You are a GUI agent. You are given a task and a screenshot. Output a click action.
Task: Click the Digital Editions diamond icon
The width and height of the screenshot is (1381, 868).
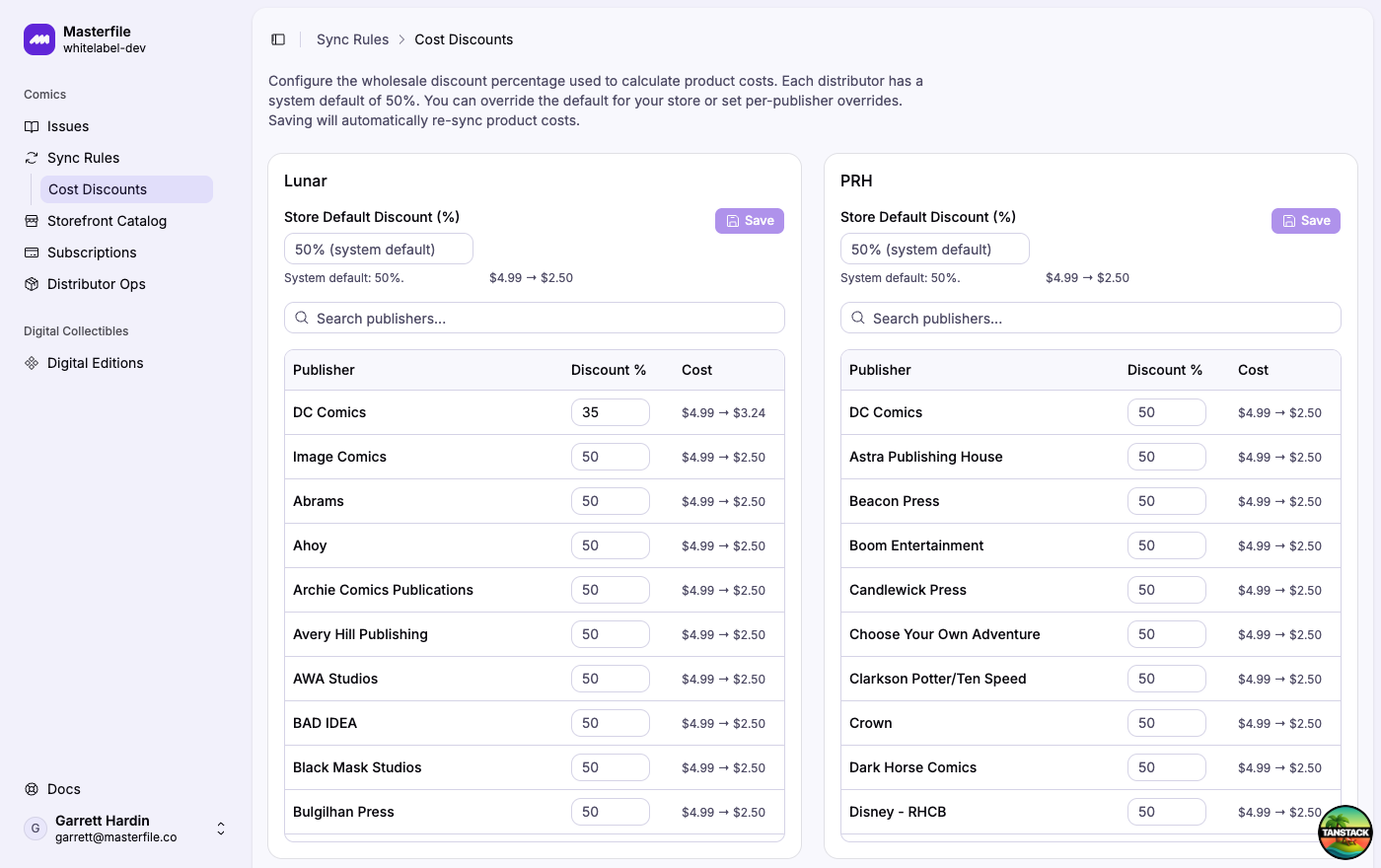pos(32,363)
